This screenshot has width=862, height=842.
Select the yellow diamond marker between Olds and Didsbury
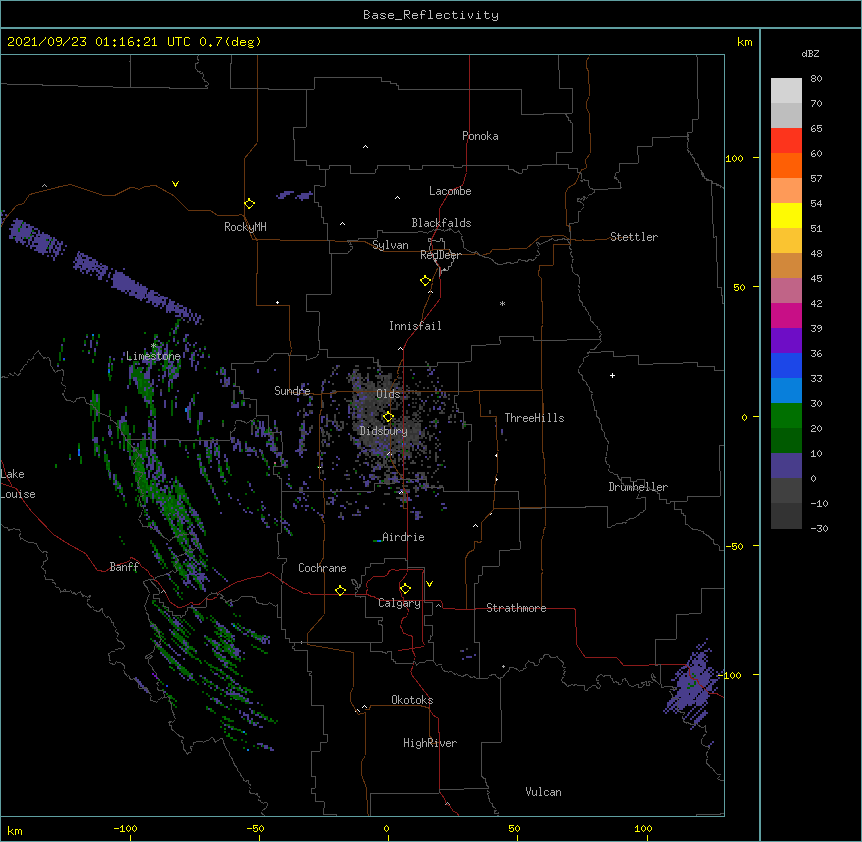point(388,416)
